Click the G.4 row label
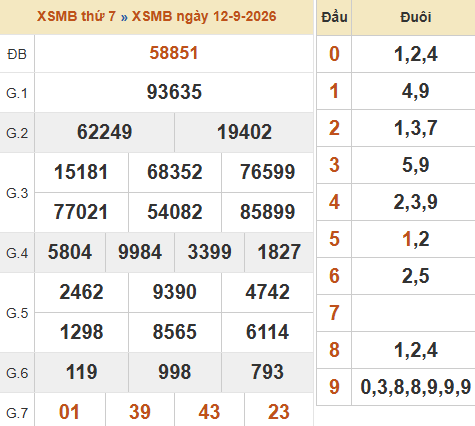The image size is (475, 426). tap(17, 253)
